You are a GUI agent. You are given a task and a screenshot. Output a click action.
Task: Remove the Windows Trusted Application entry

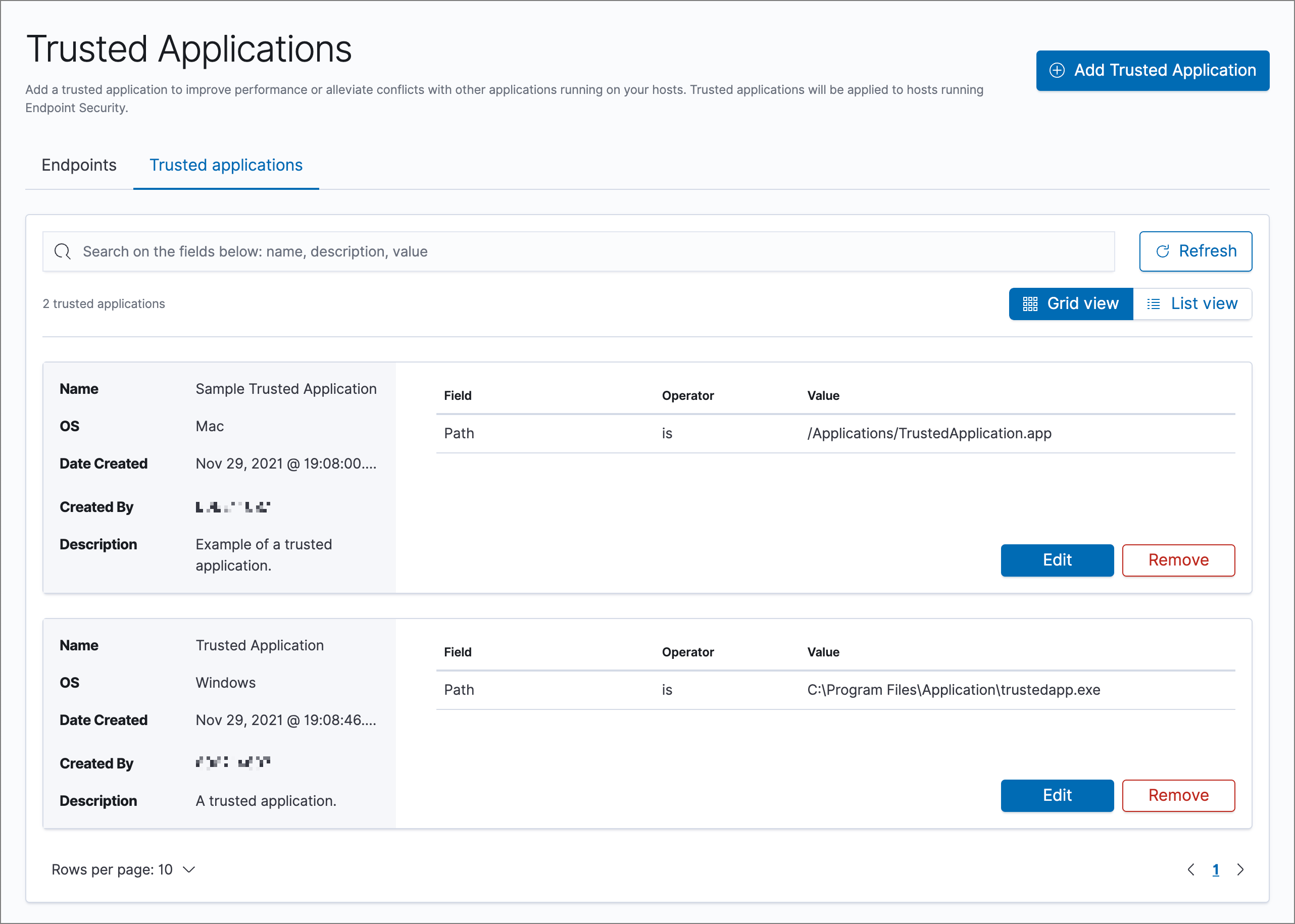click(x=1178, y=795)
